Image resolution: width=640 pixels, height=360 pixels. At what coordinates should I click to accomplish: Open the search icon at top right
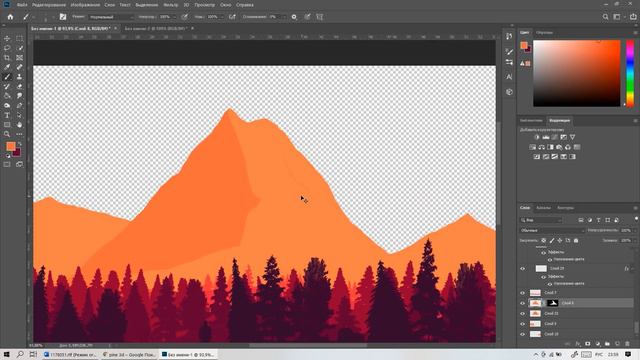pos(606,17)
